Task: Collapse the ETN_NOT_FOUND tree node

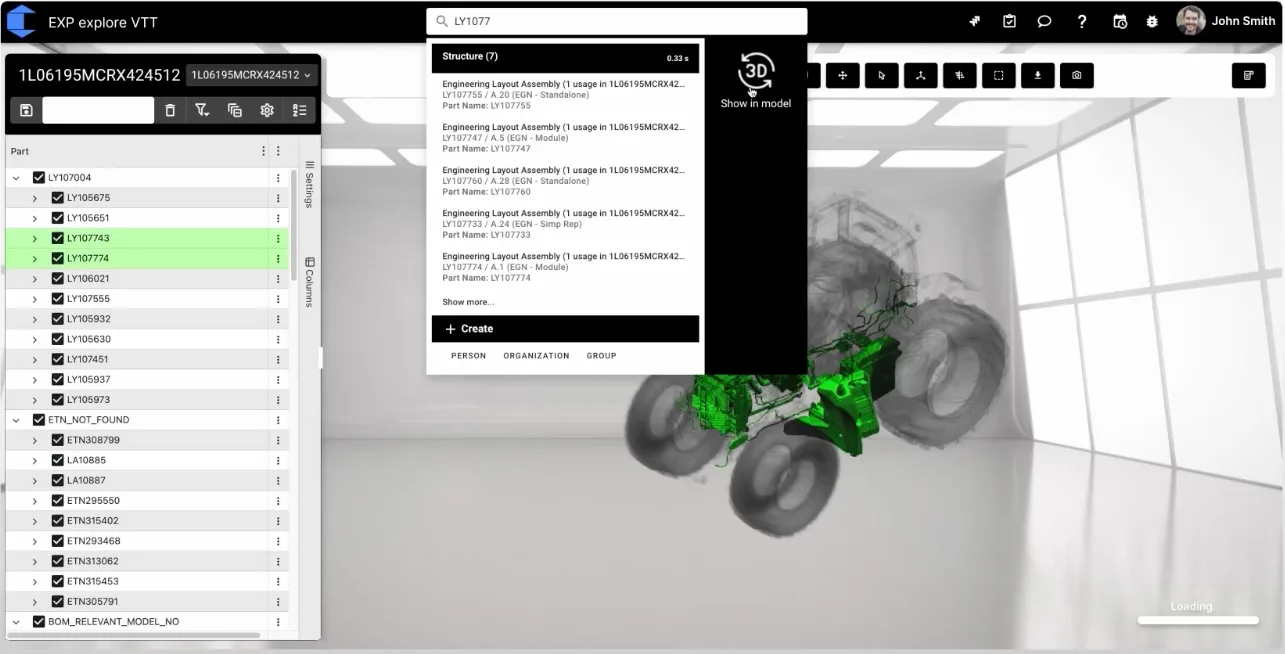Action: (16, 420)
